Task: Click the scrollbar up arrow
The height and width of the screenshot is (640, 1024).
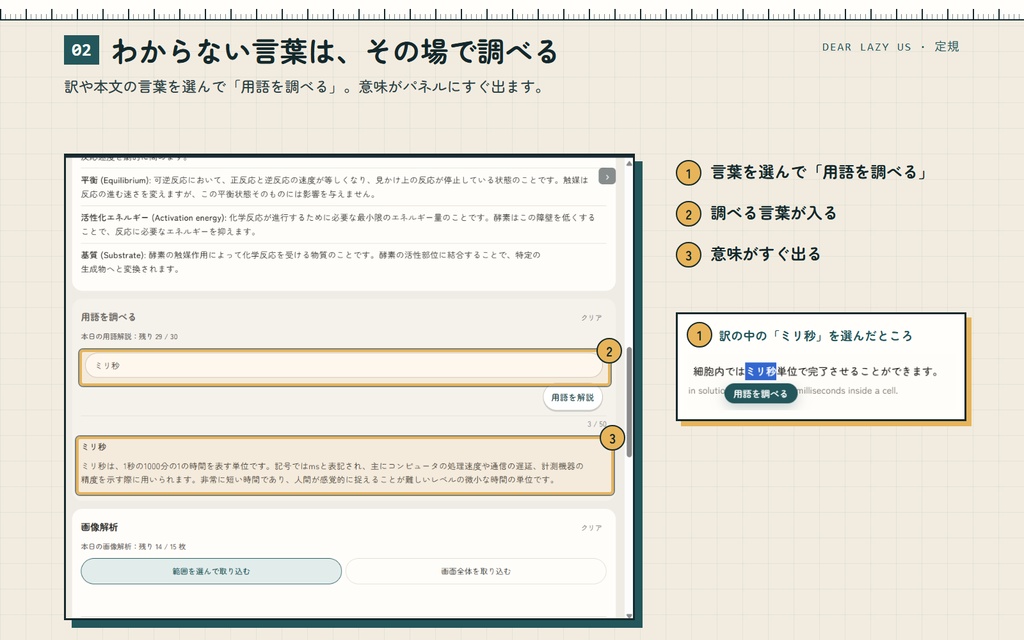Action: point(630,163)
